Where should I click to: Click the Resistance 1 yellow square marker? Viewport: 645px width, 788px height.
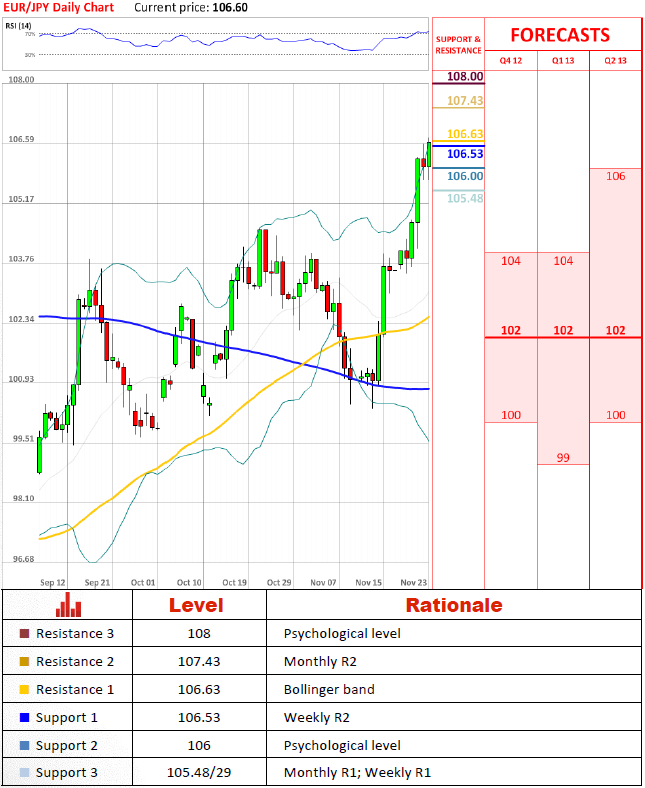pos(24,690)
